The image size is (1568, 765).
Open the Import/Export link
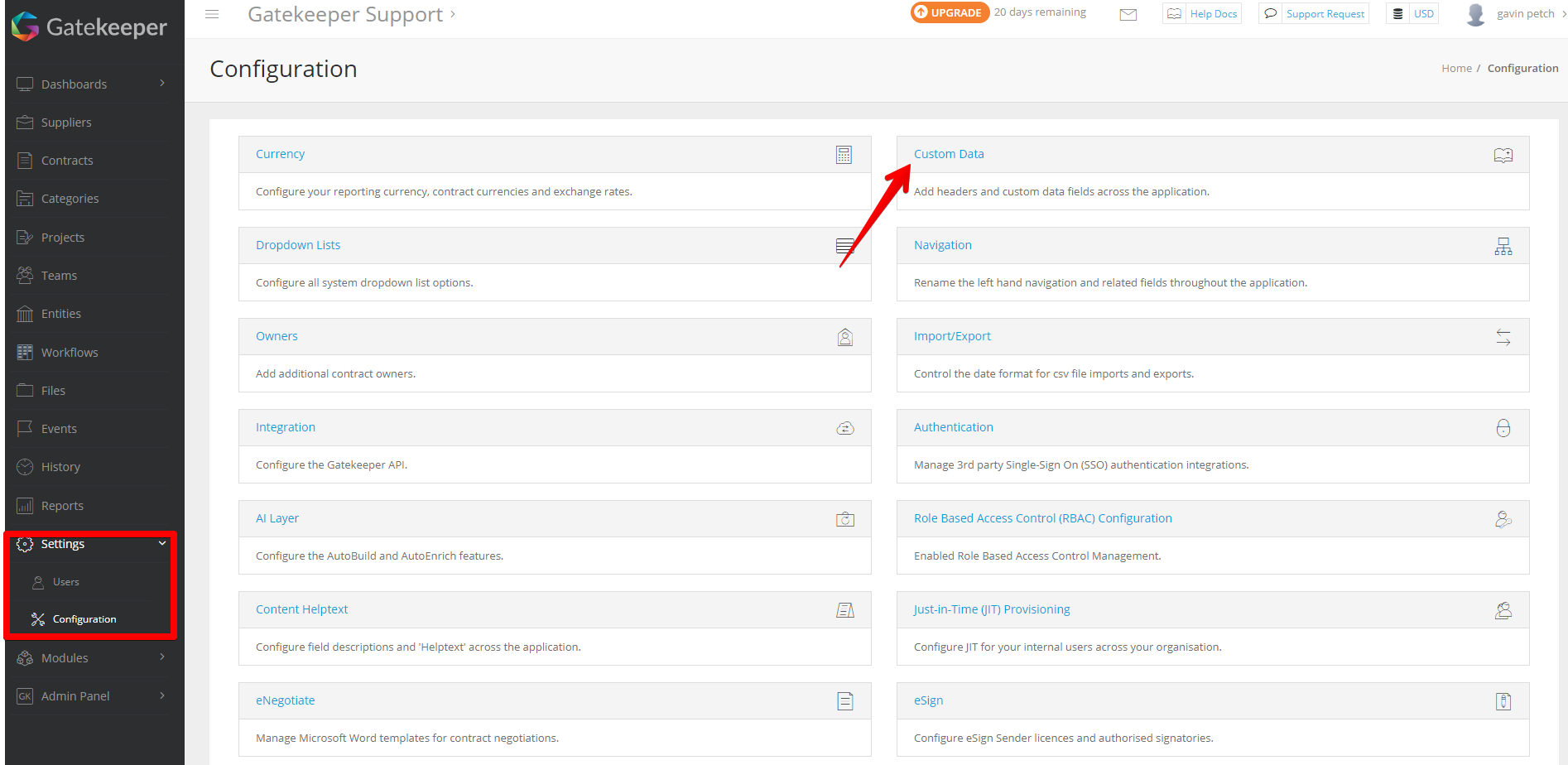(x=952, y=336)
